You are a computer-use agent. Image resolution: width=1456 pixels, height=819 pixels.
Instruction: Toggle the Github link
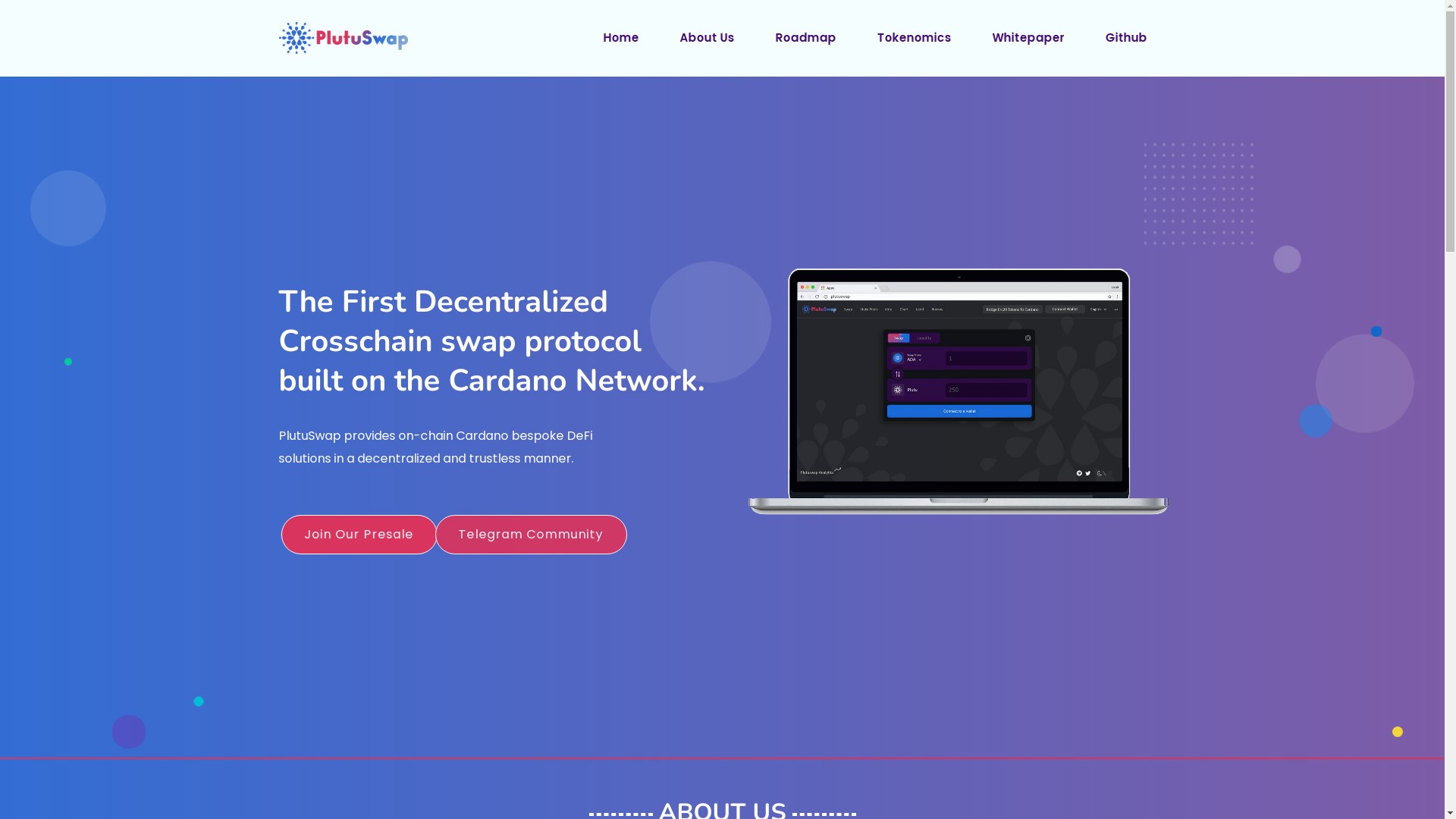pyautogui.click(x=1126, y=37)
